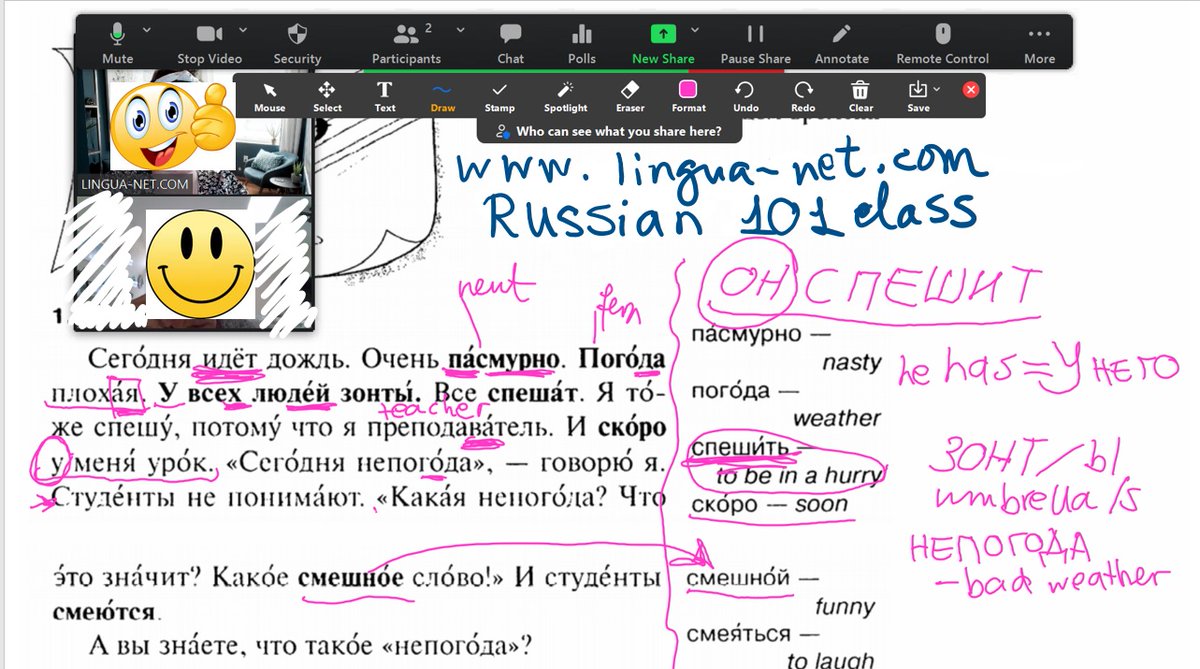Toggle the Spotlight tool
The width and height of the screenshot is (1200, 669).
[565, 95]
